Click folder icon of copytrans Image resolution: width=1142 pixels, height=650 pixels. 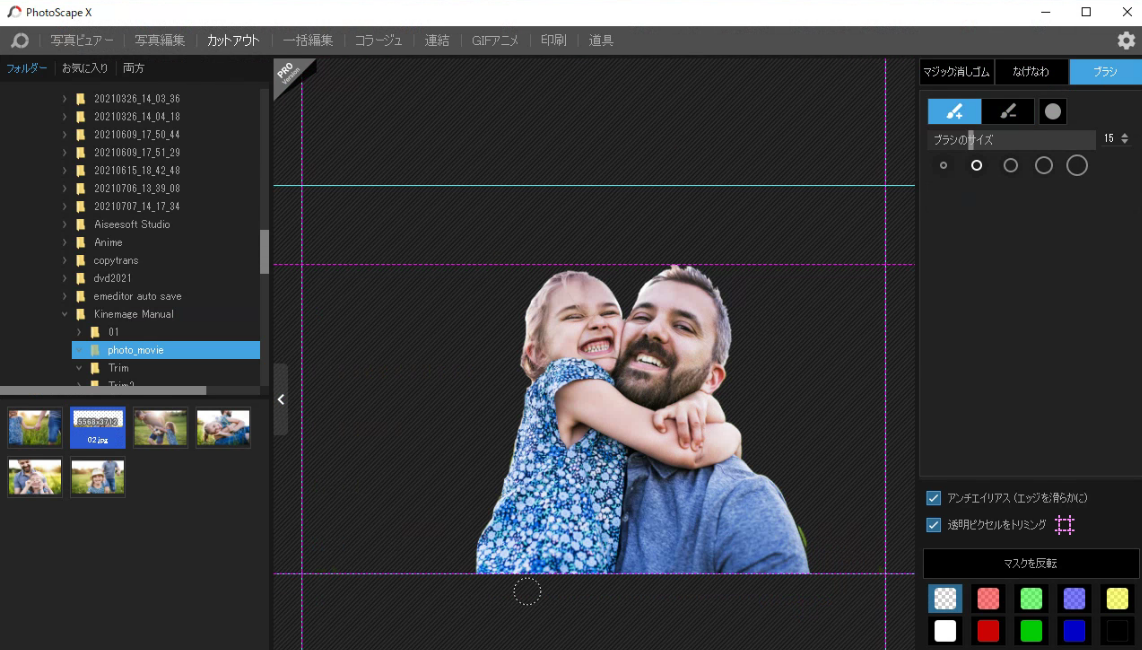click(x=81, y=260)
